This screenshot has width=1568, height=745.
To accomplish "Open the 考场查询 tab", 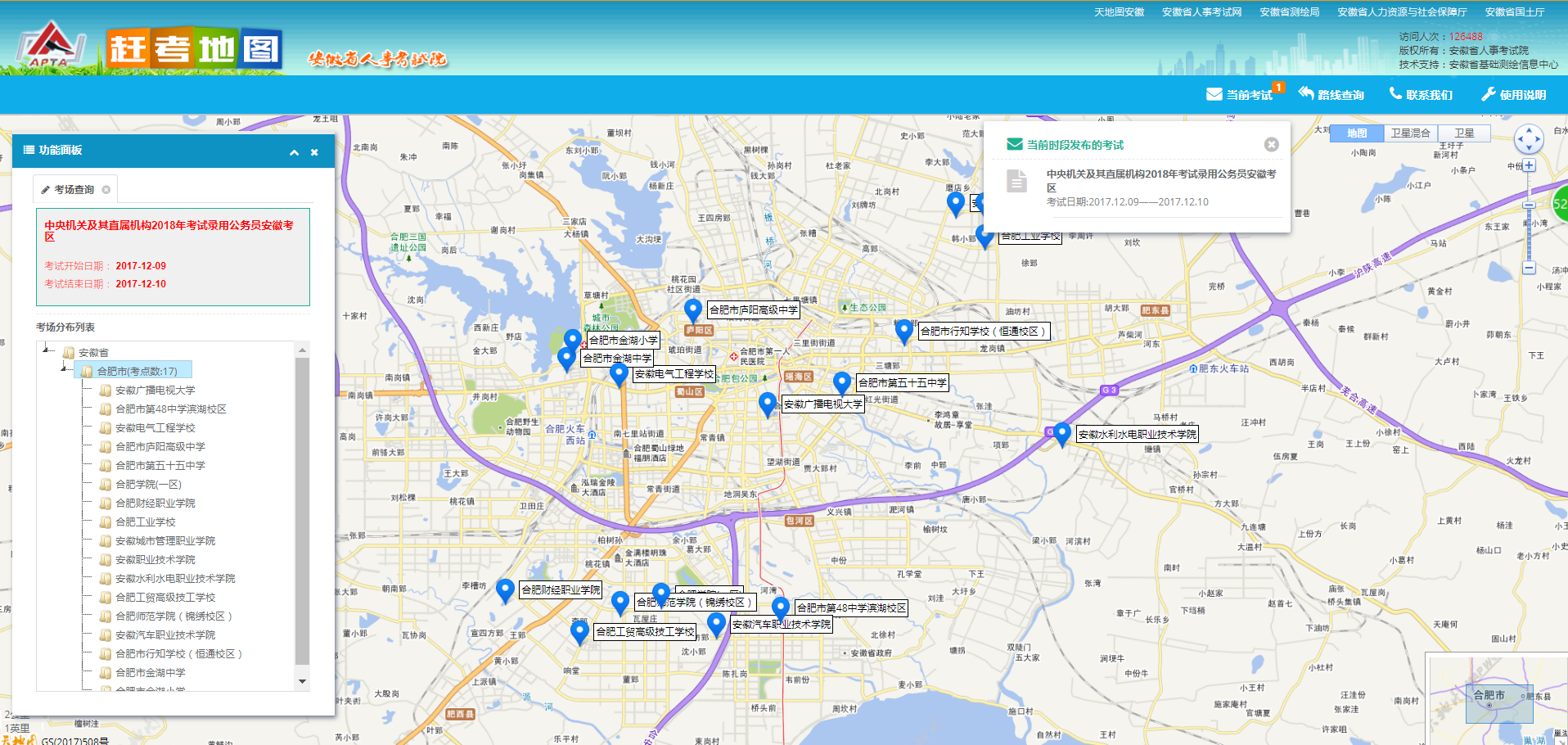I will click(74, 190).
